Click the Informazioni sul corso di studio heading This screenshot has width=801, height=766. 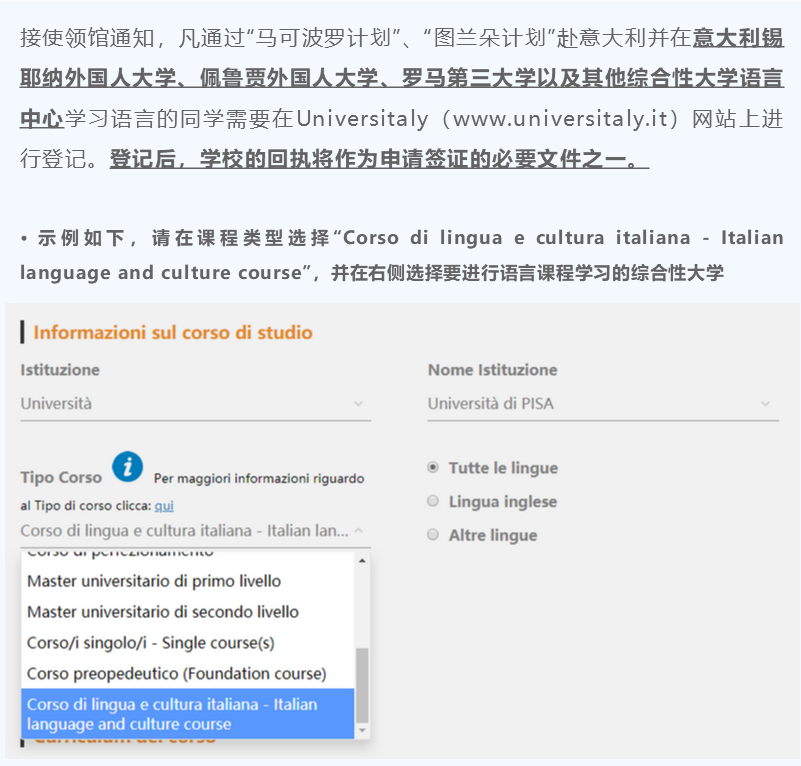tap(173, 332)
